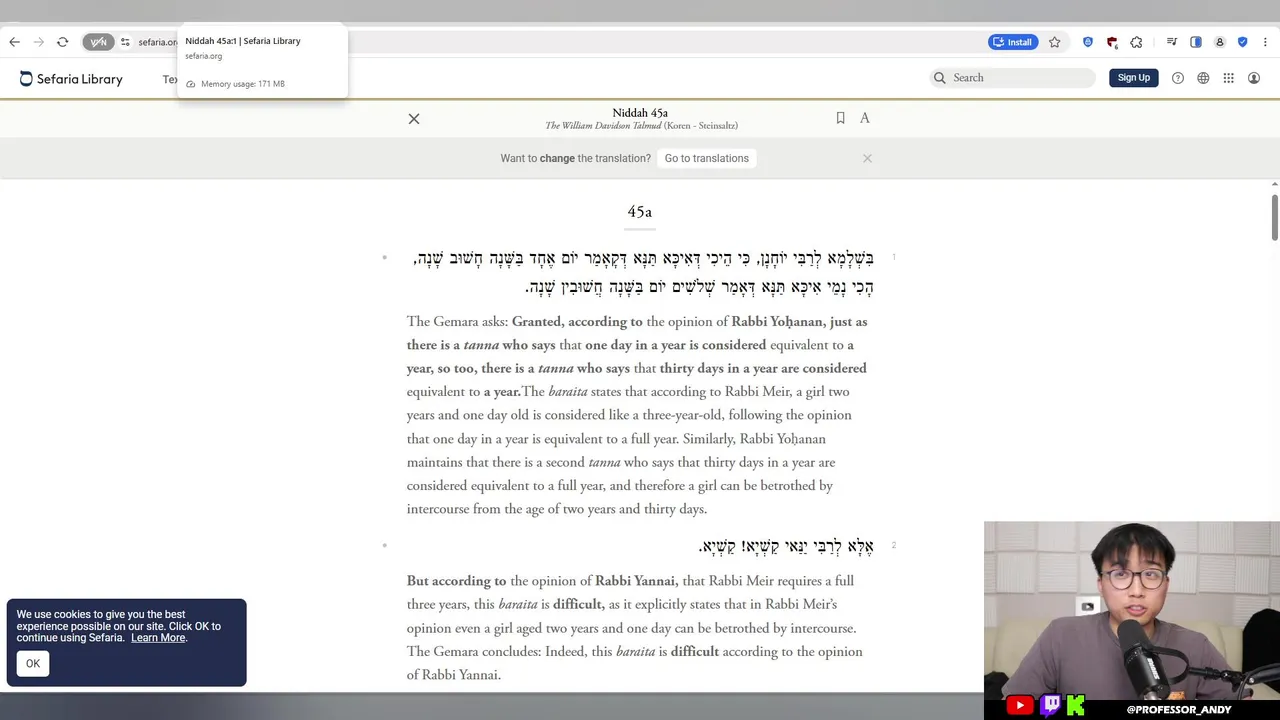Close the Niddah 45a reader panel
This screenshot has width=1280, height=720.
[x=414, y=119]
